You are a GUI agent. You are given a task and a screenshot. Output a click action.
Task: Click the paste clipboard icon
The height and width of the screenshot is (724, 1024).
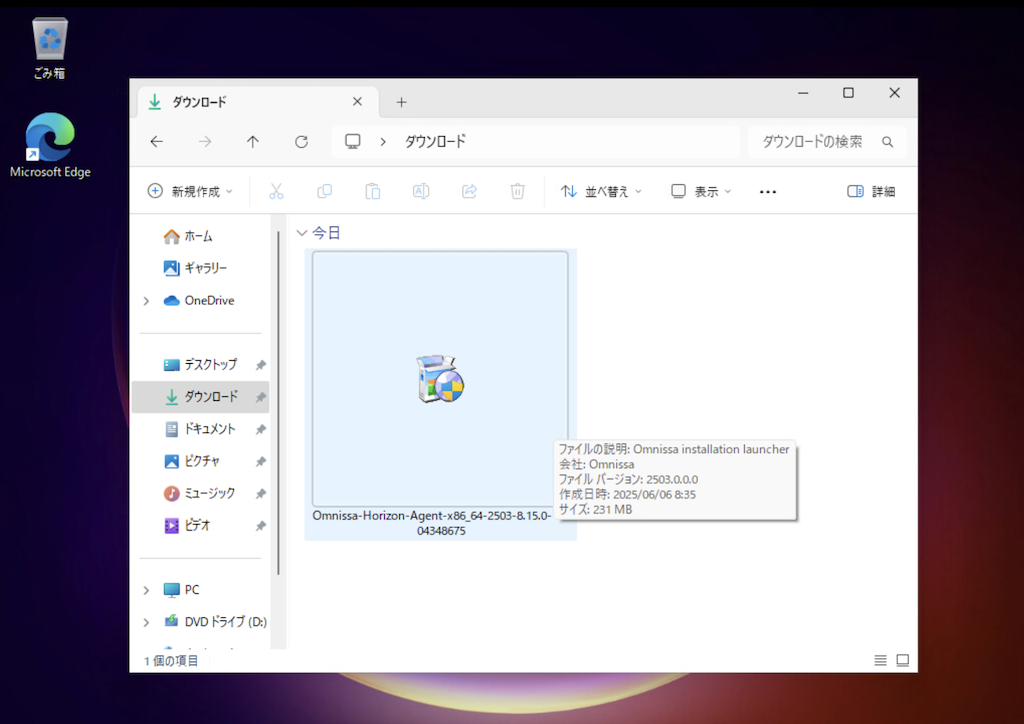pos(372,191)
